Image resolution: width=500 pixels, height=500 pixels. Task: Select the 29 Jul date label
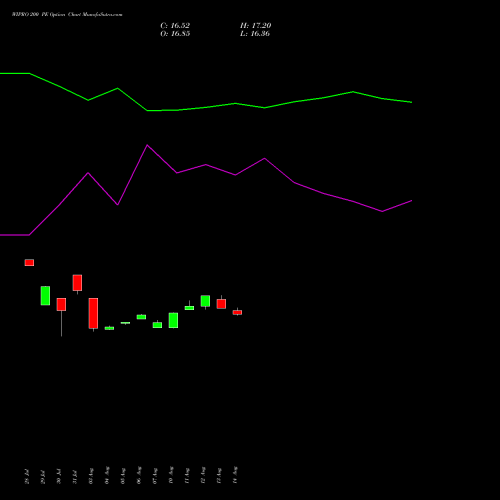(43, 476)
